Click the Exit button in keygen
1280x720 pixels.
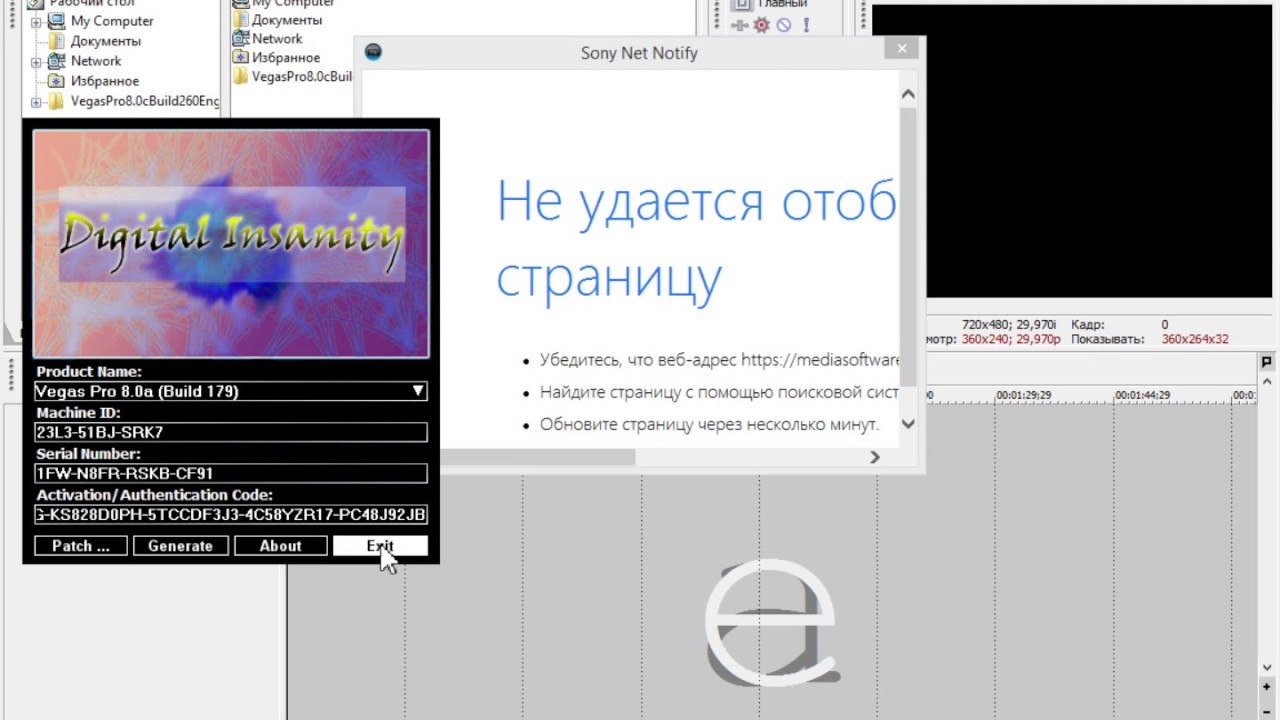point(380,546)
